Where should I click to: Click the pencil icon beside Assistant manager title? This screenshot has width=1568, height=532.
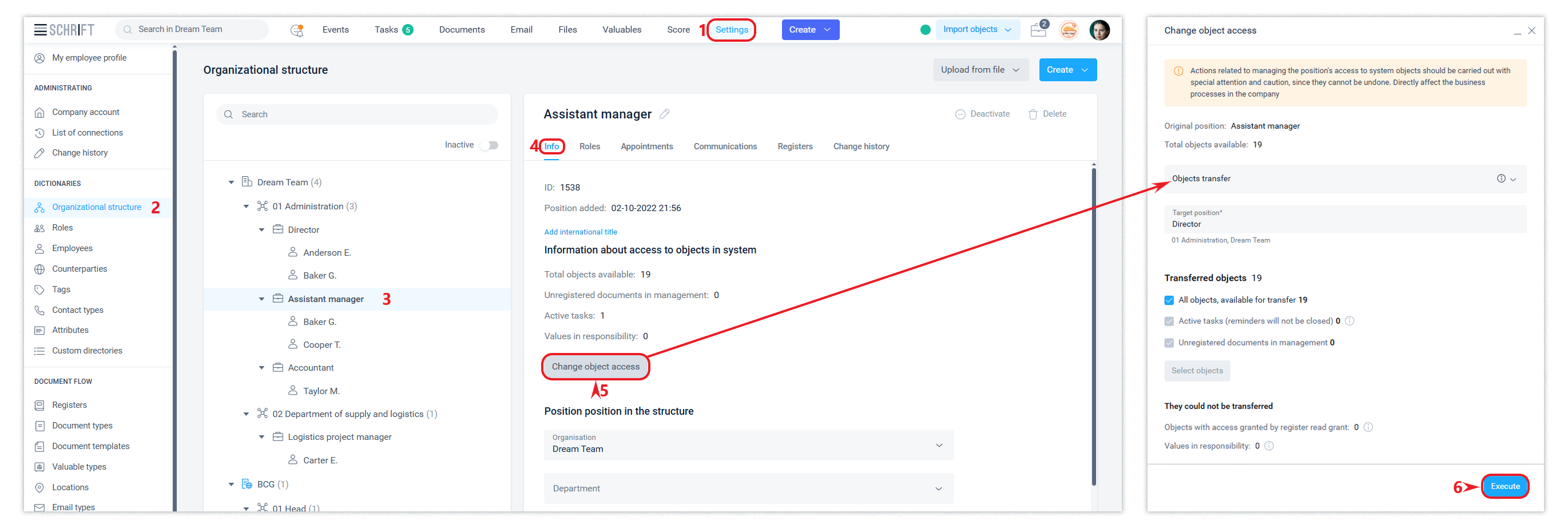[x=665, y=114]
